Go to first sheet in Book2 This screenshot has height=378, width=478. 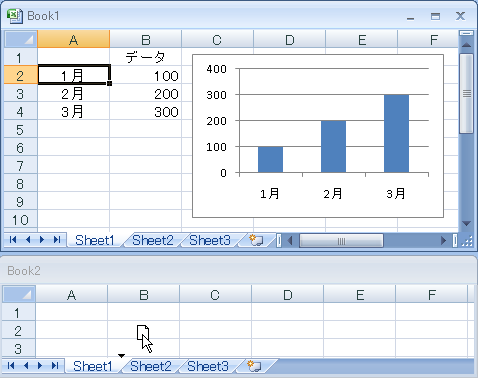[11, 366]
